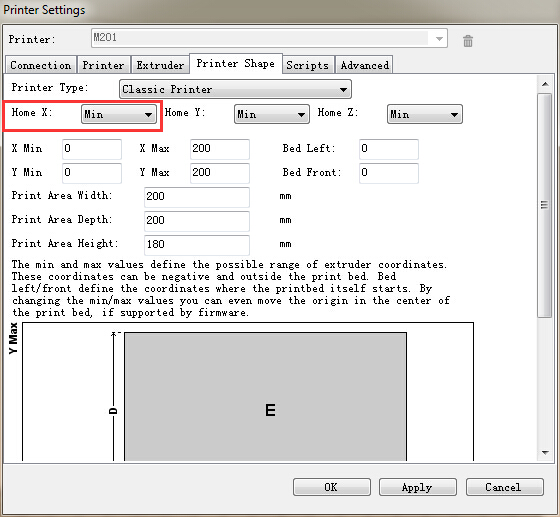Click the X Max input field
Viewport: 560px width, 517px height.
(x=220, y=149)
